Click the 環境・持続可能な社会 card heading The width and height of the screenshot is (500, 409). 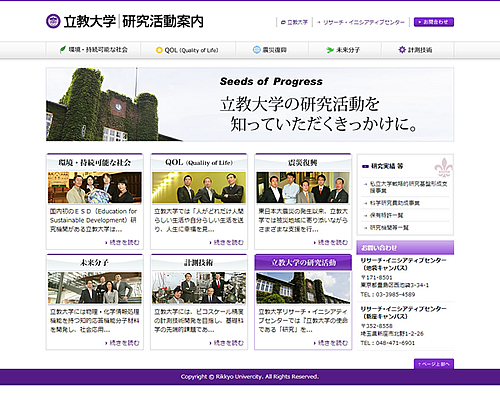pyautogui.click(x=95, y=163)
